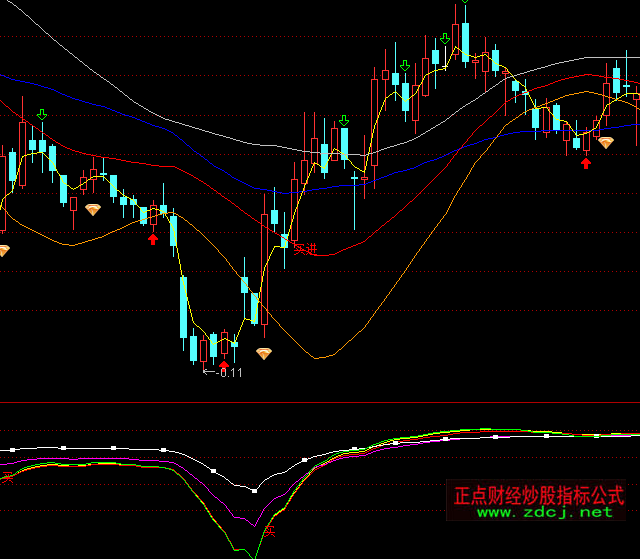Click the white square marker at white line's trough
This screenshot has height=559, width=640.
(254, 490)
